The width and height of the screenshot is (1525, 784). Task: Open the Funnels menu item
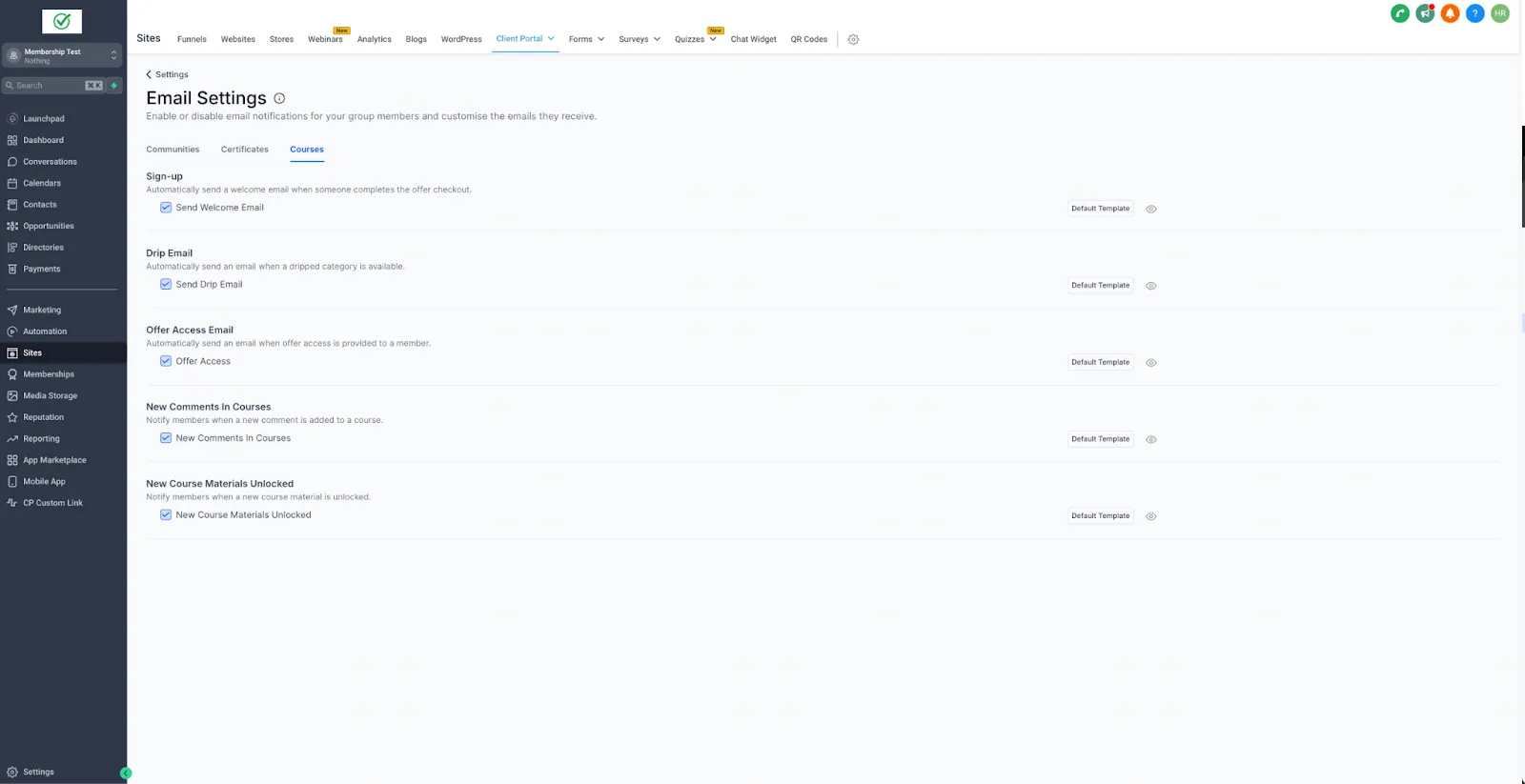[192, 39]
